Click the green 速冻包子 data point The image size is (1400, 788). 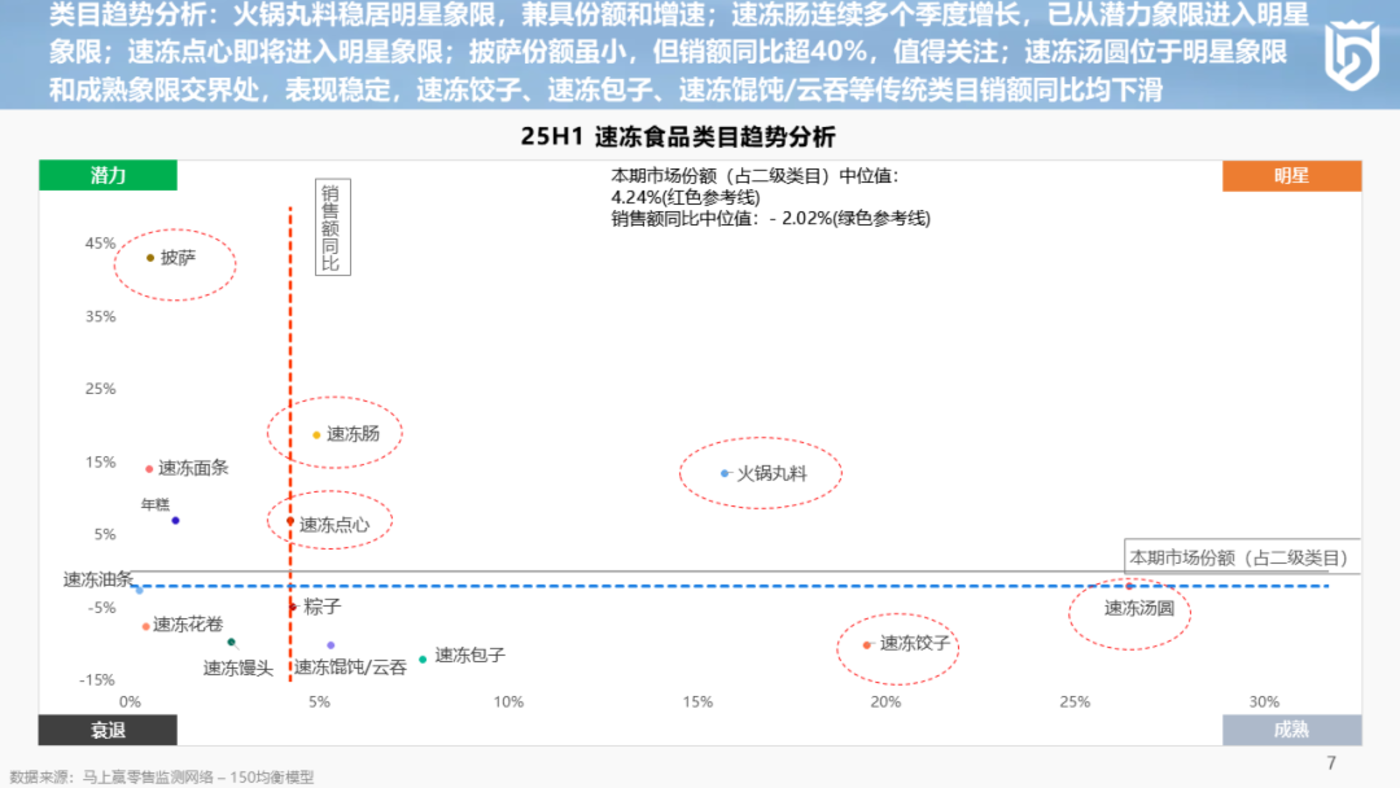(423, 659)
